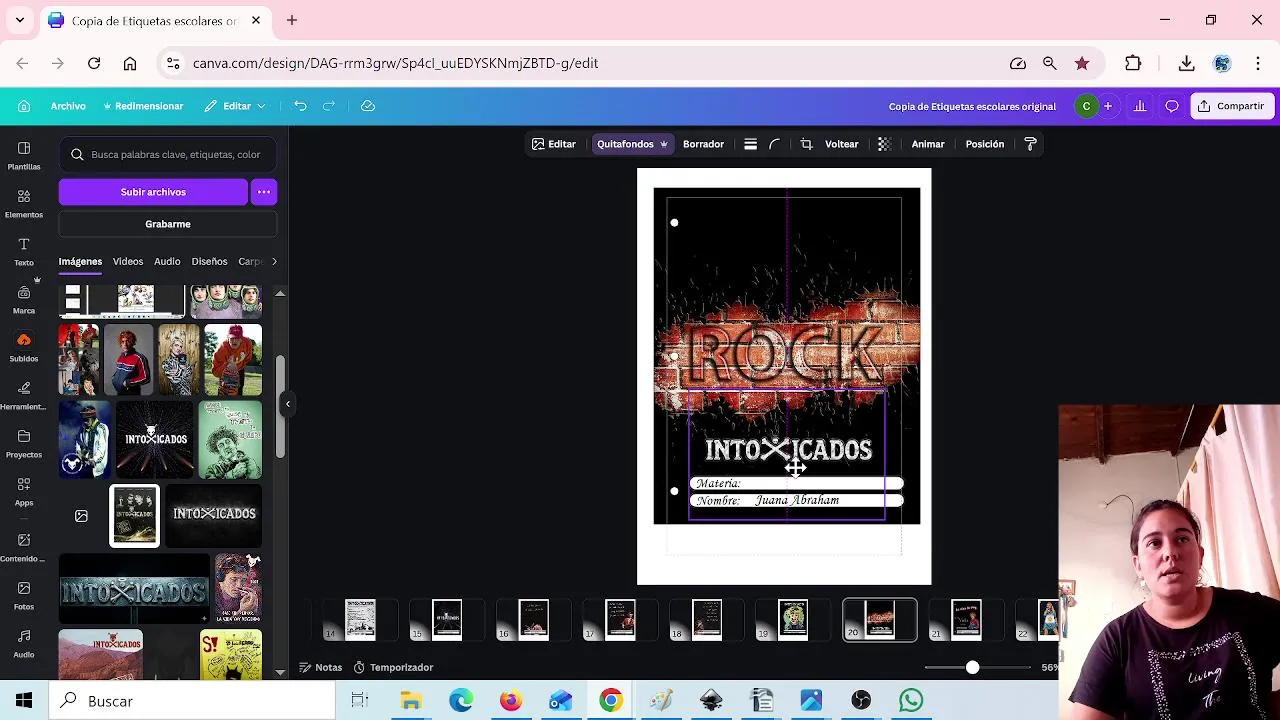Viewport: 1280px width, 720px height.
Task: Click the bookmark star in address bar
Action: pyautogui.click(x=1082, y=63)
